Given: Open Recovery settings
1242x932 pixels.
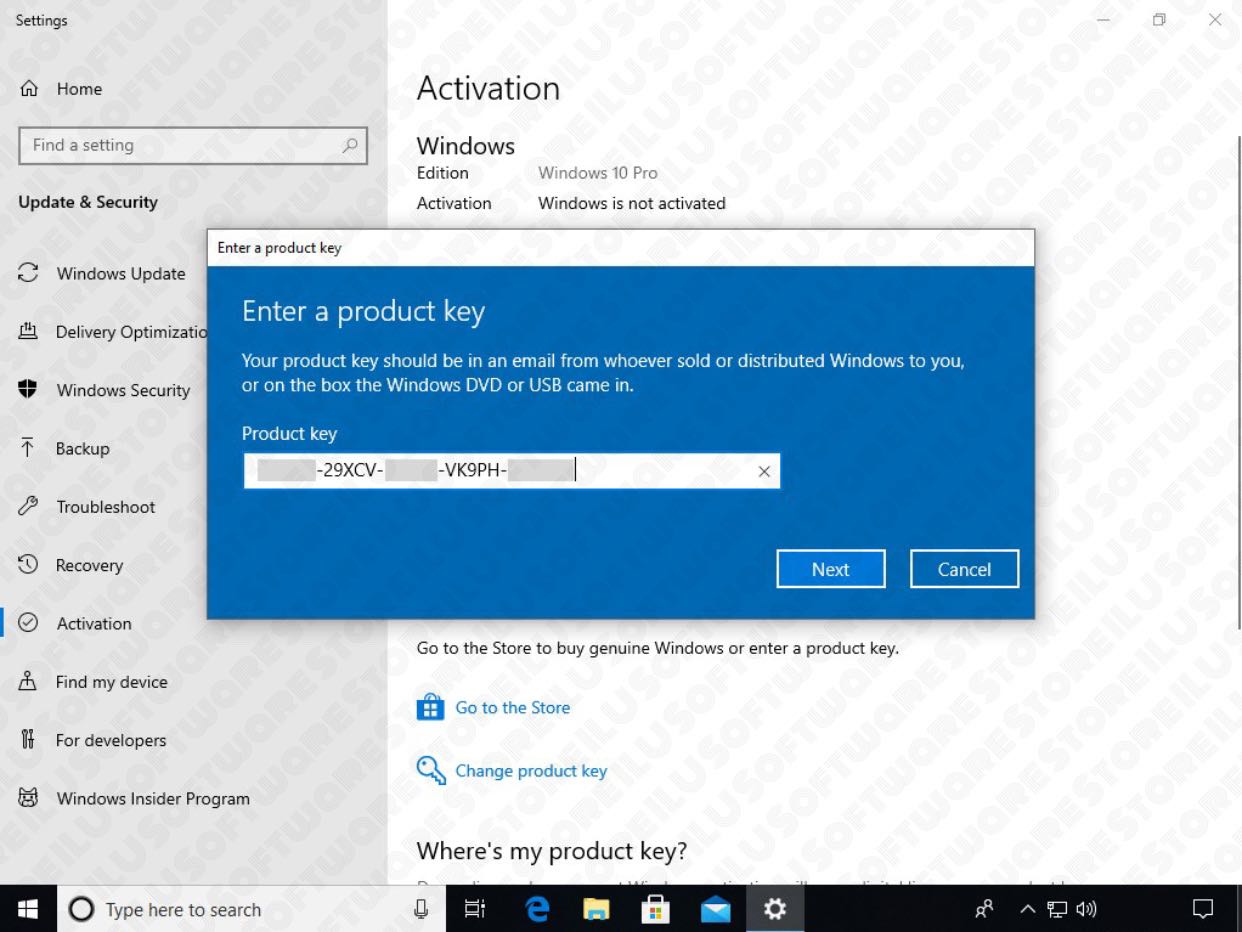Looking at the screenshot, I should pyautogui.click(x=90, y=565).
